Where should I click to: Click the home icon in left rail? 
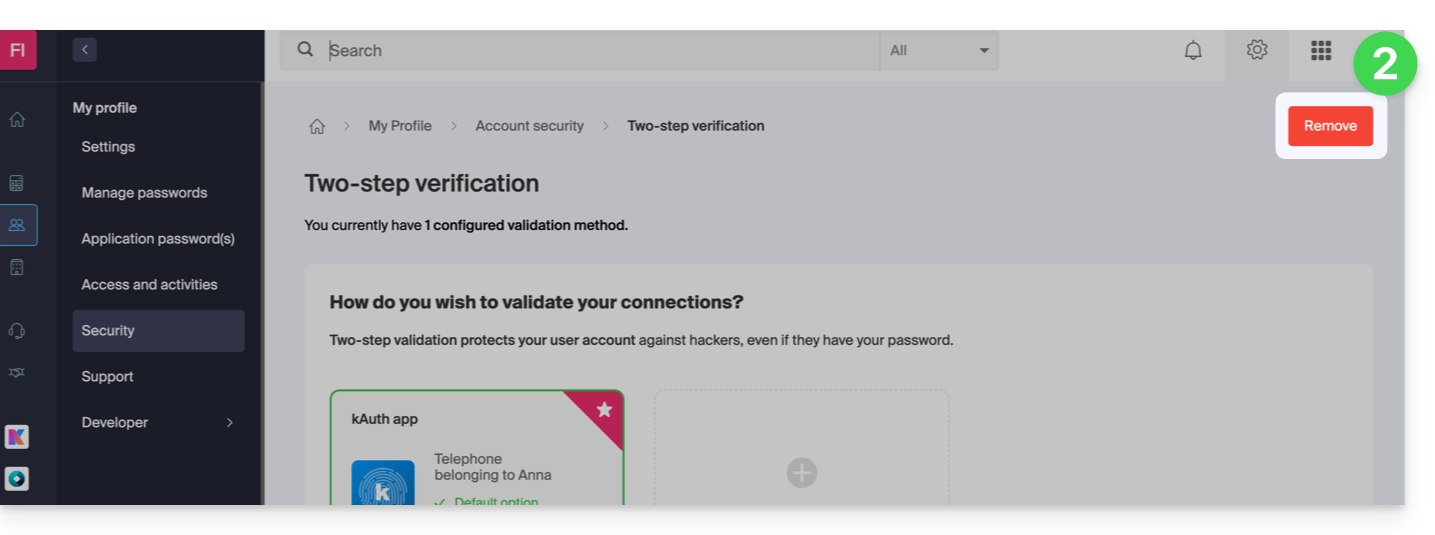[17, 120]
